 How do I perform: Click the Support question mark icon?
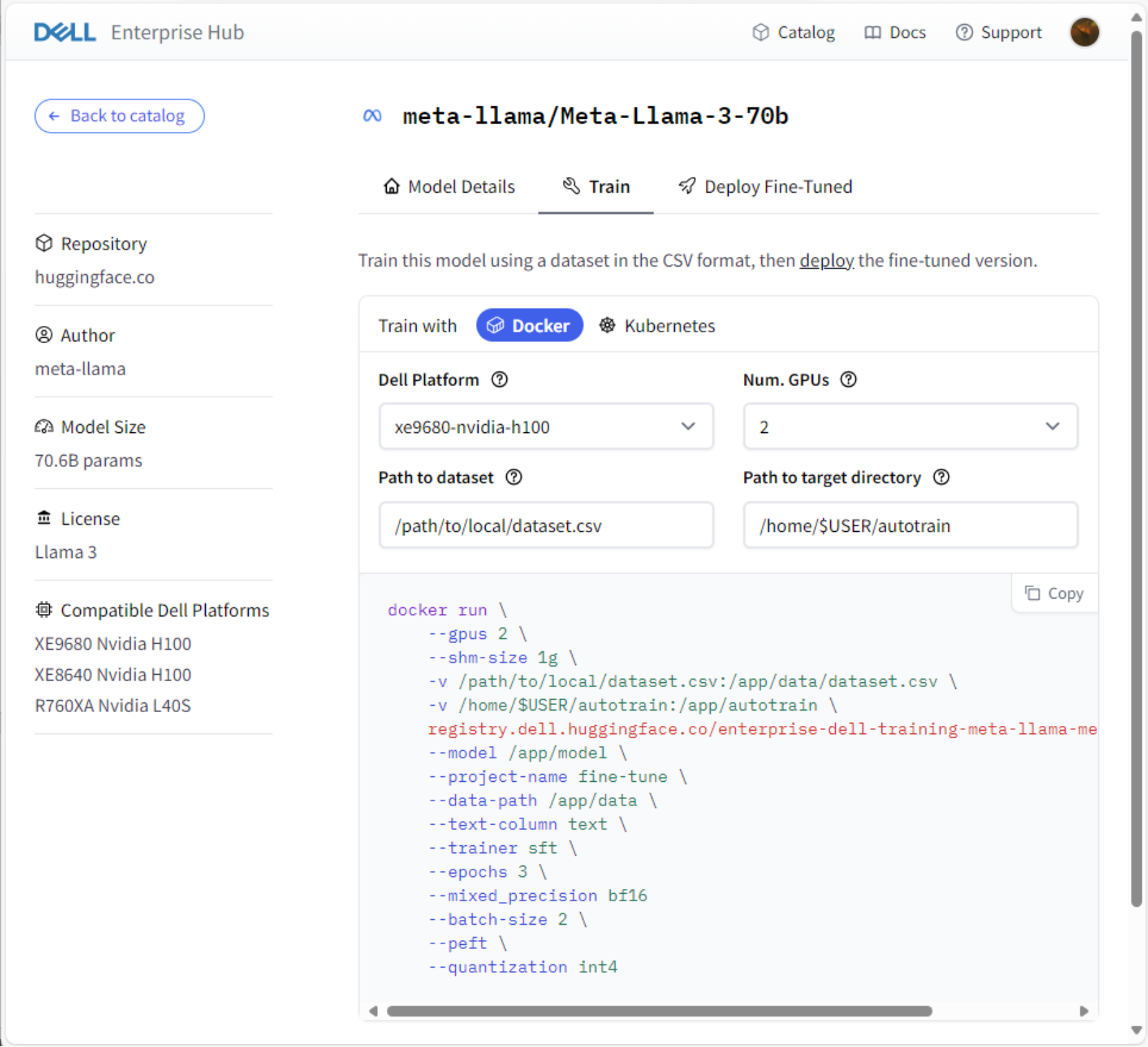coord(964,32)
